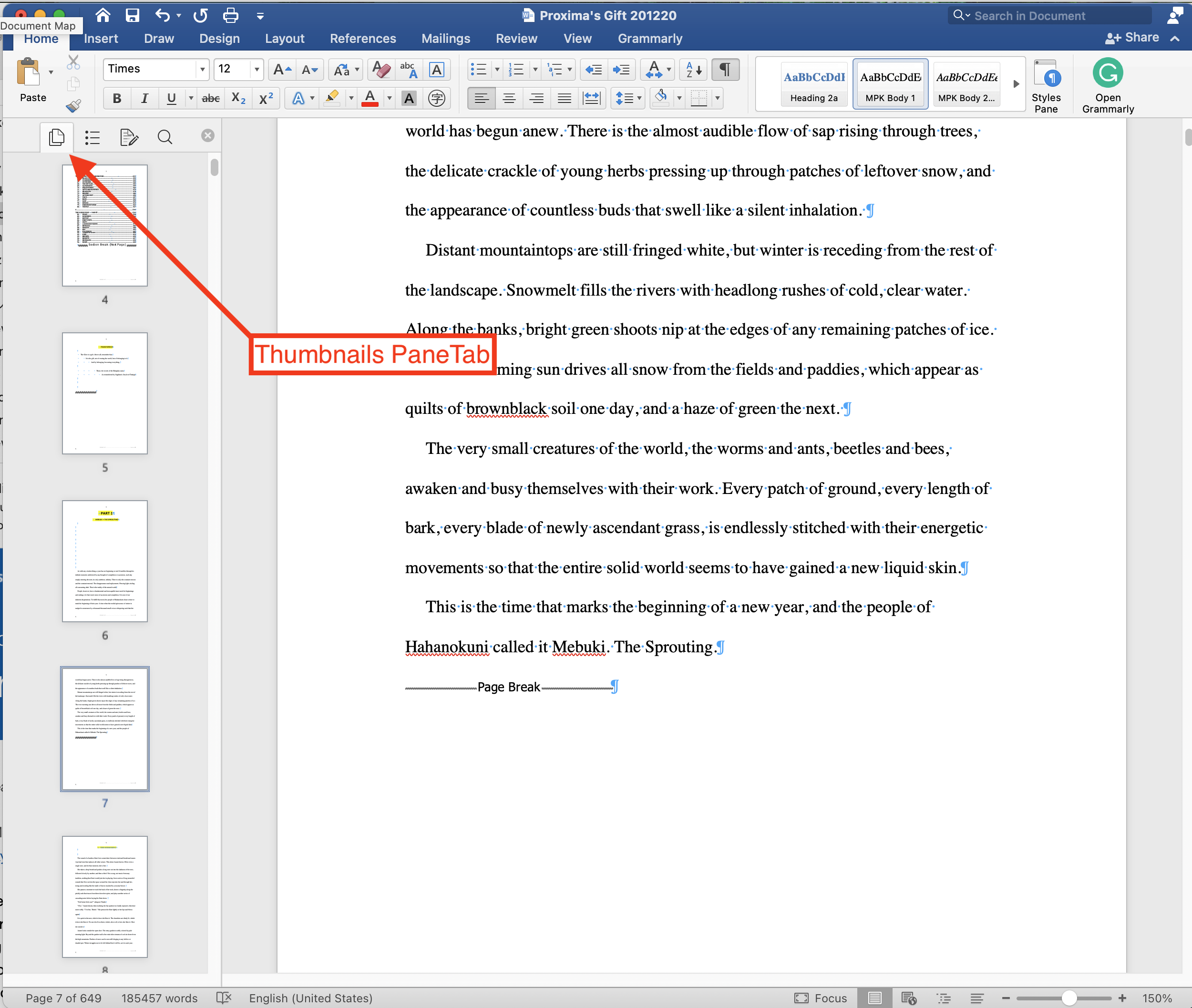Apply the Heading 2a style
1192x1008 pixels.
(x=814, y=84)
